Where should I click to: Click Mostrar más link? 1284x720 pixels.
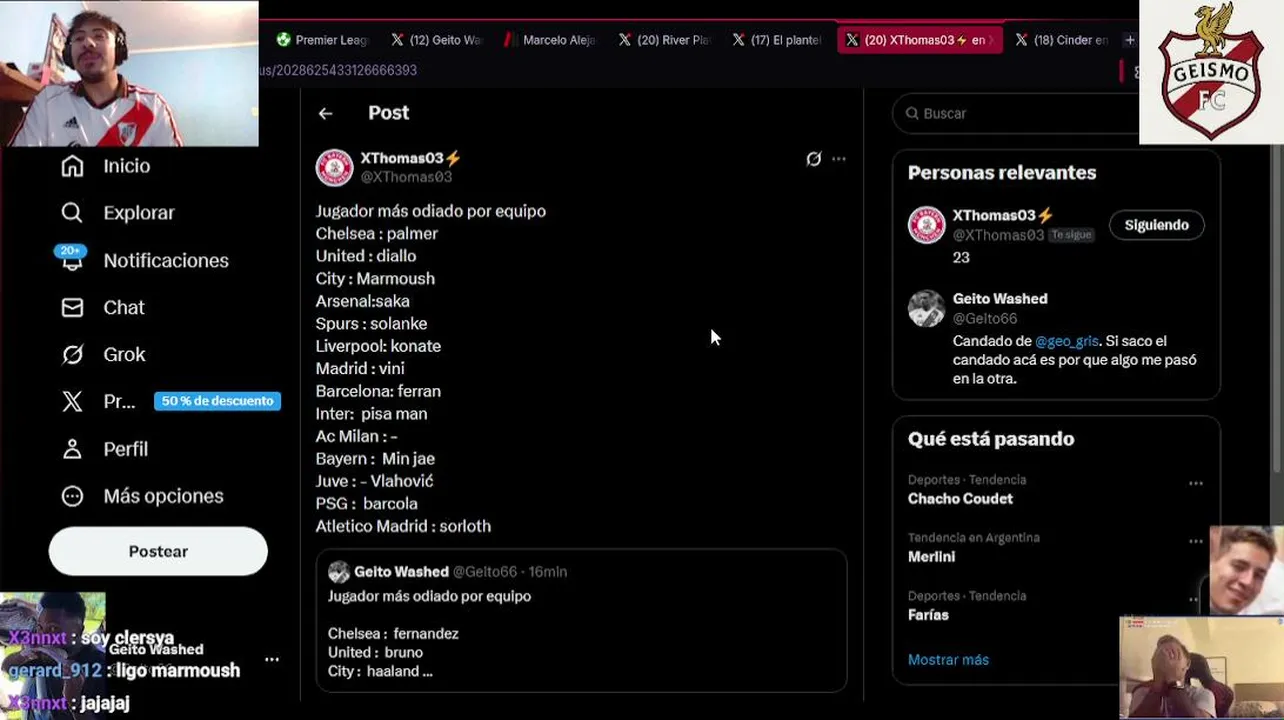(x=948, y=660)
